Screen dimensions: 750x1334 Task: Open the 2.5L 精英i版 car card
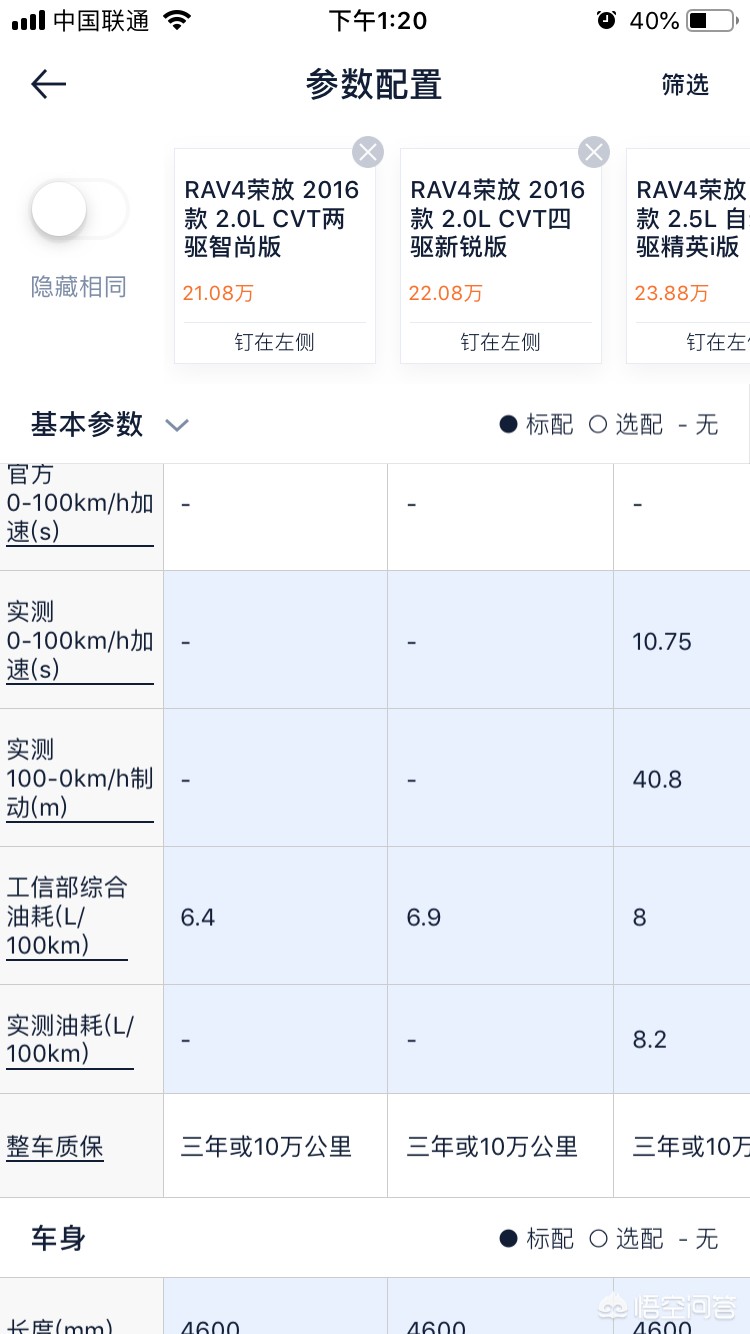[x=689, y=256]
